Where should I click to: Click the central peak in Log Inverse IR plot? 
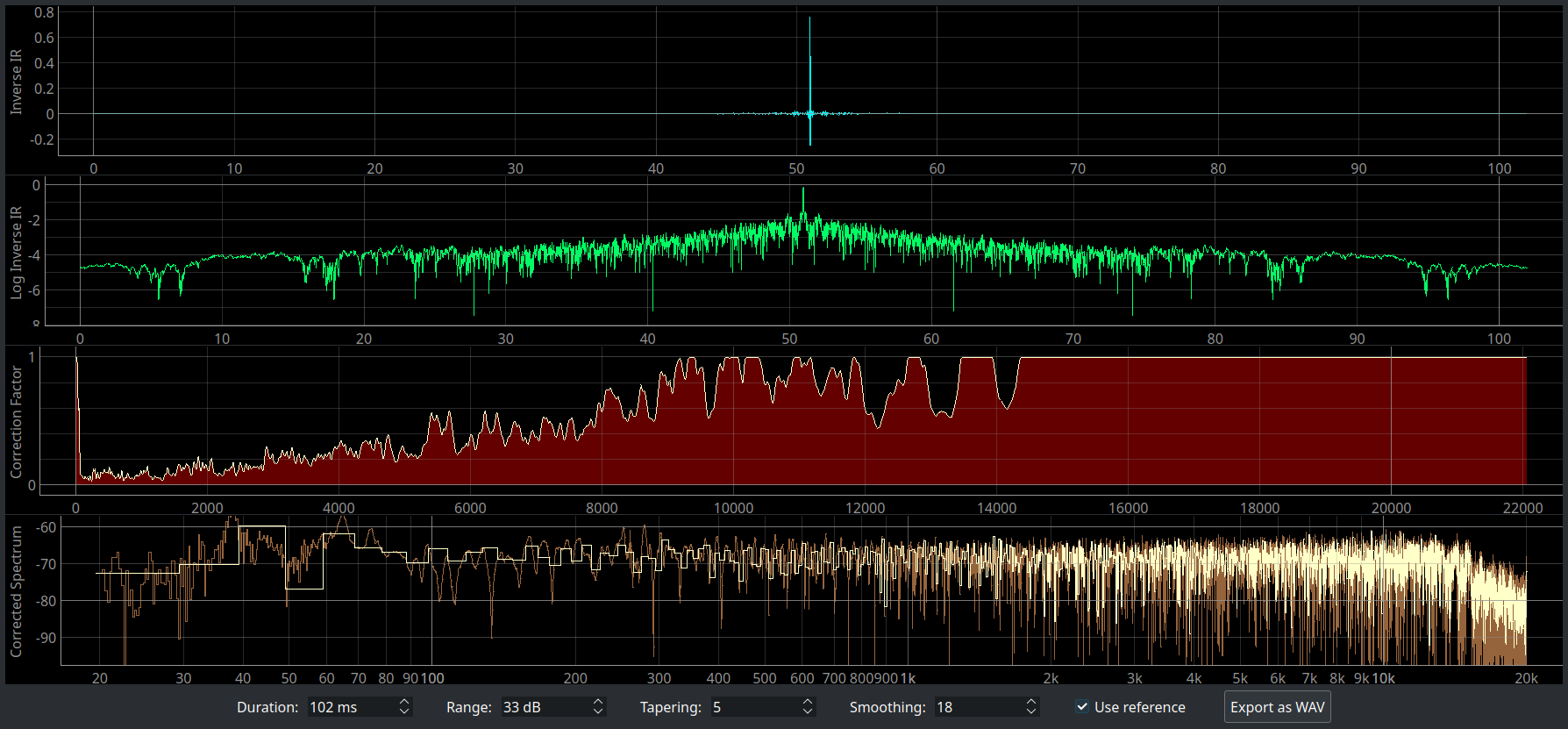[802, 206]
